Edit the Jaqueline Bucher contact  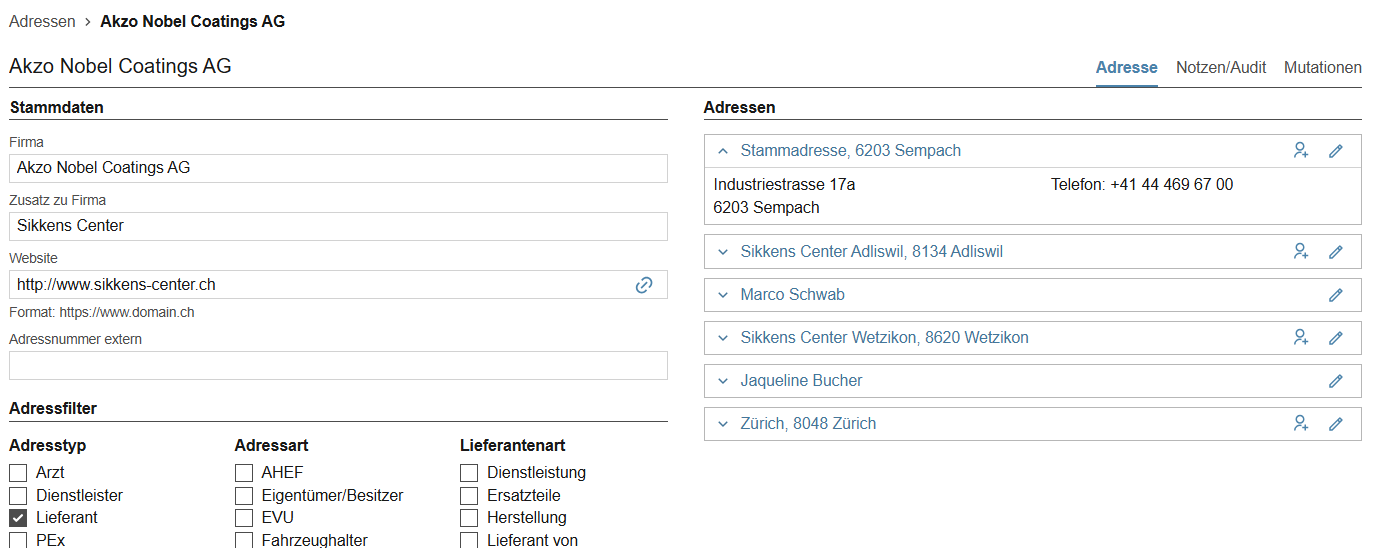pos(1335,381)
